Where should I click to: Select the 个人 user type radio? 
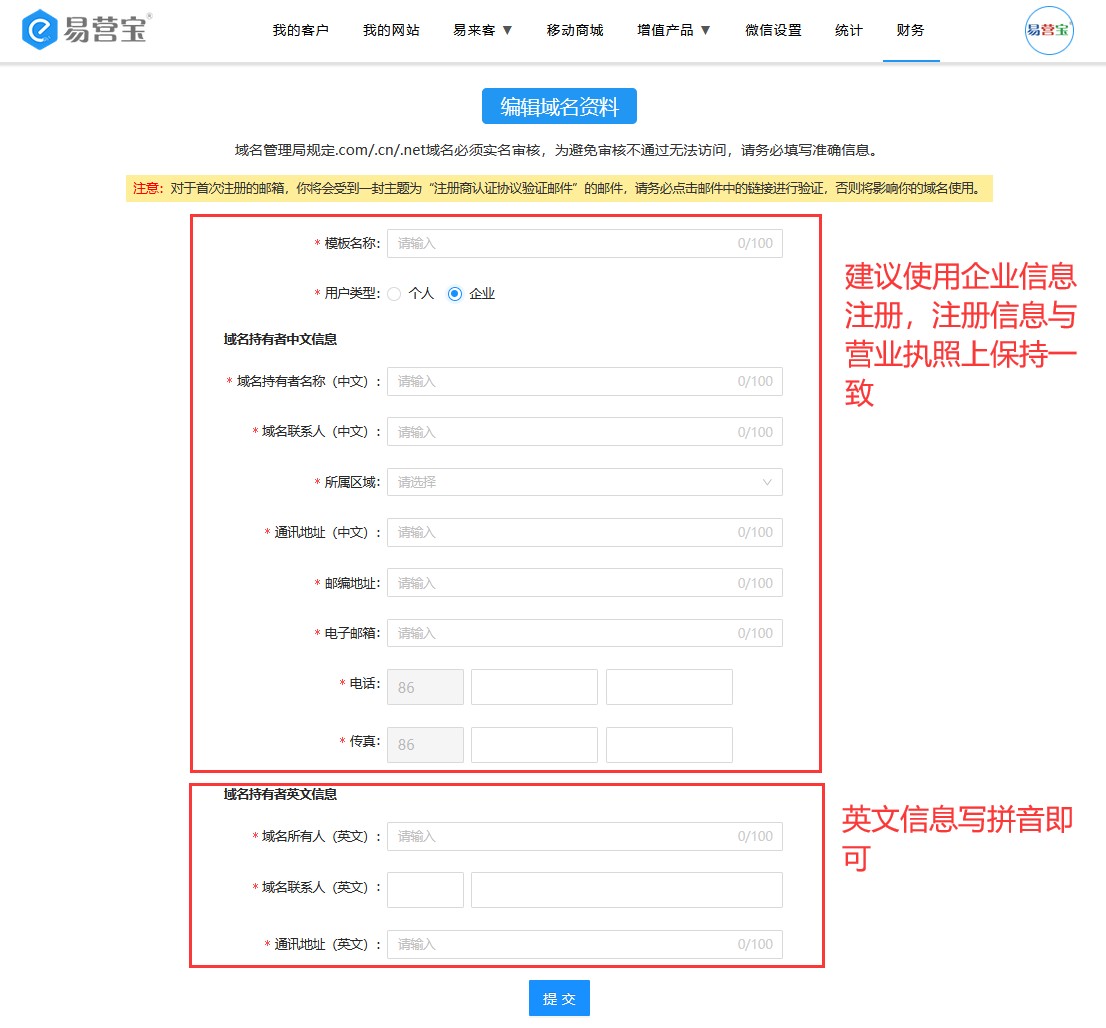tap(394, 294)
